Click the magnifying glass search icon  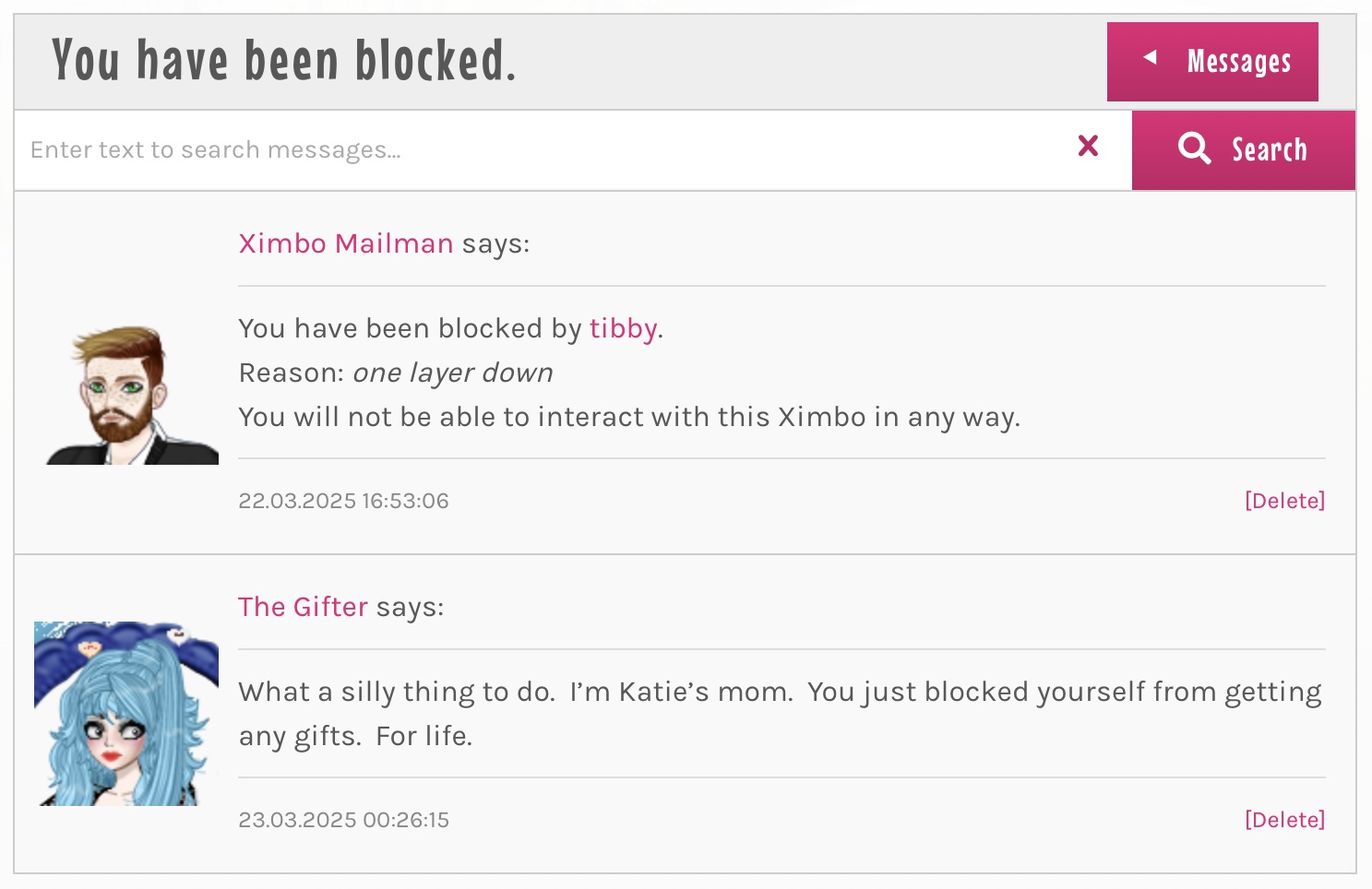tap(1194, 148)
